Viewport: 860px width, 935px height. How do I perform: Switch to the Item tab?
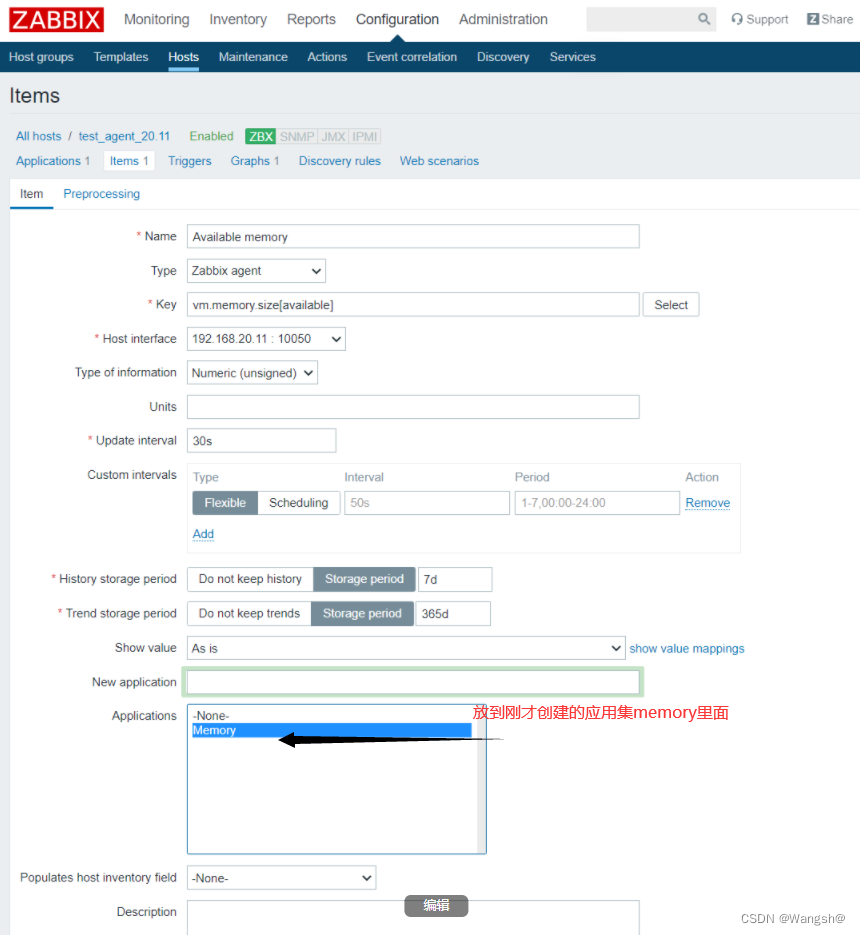31,194
